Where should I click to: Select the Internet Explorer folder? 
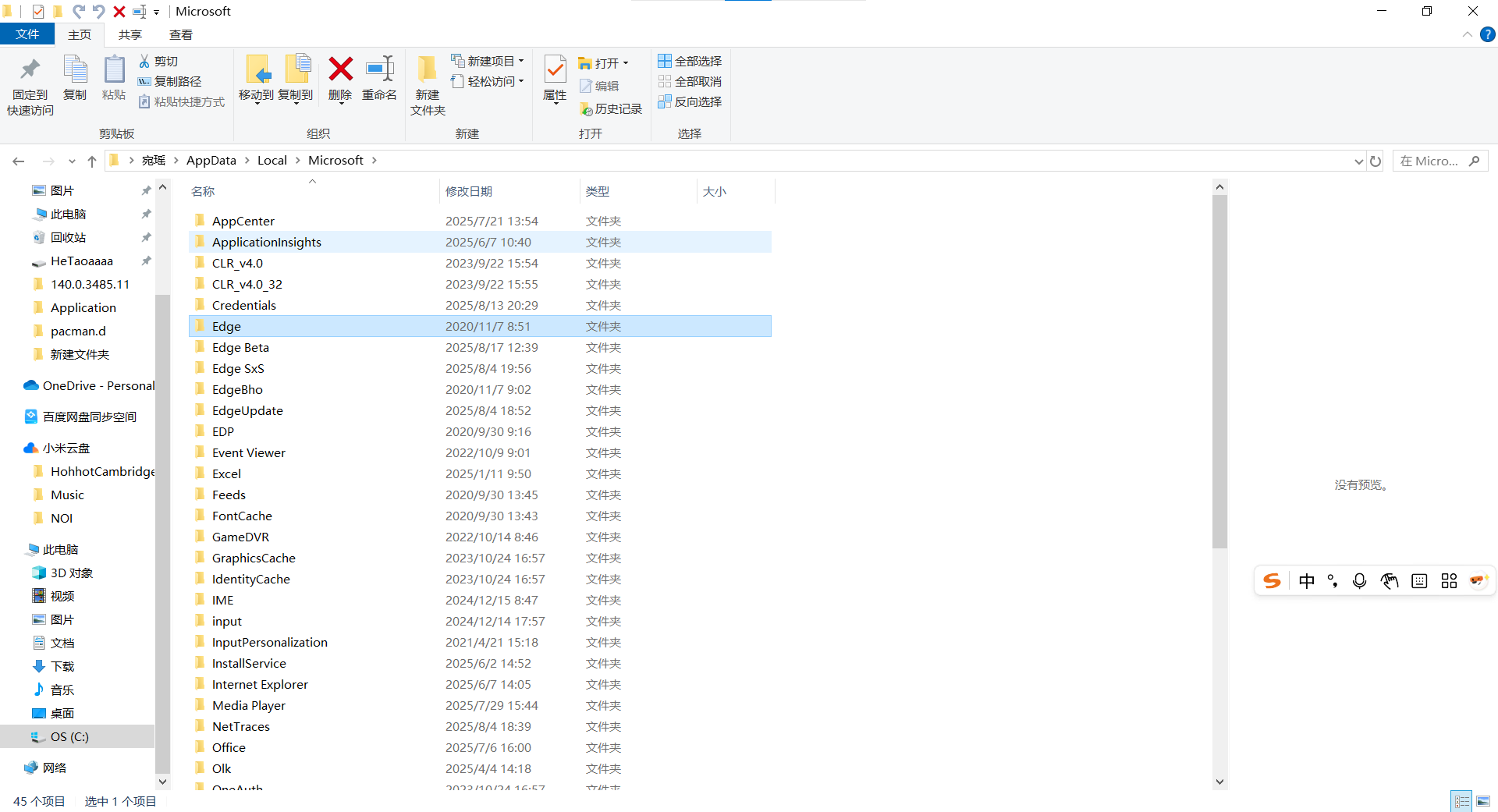click(480, 684)
